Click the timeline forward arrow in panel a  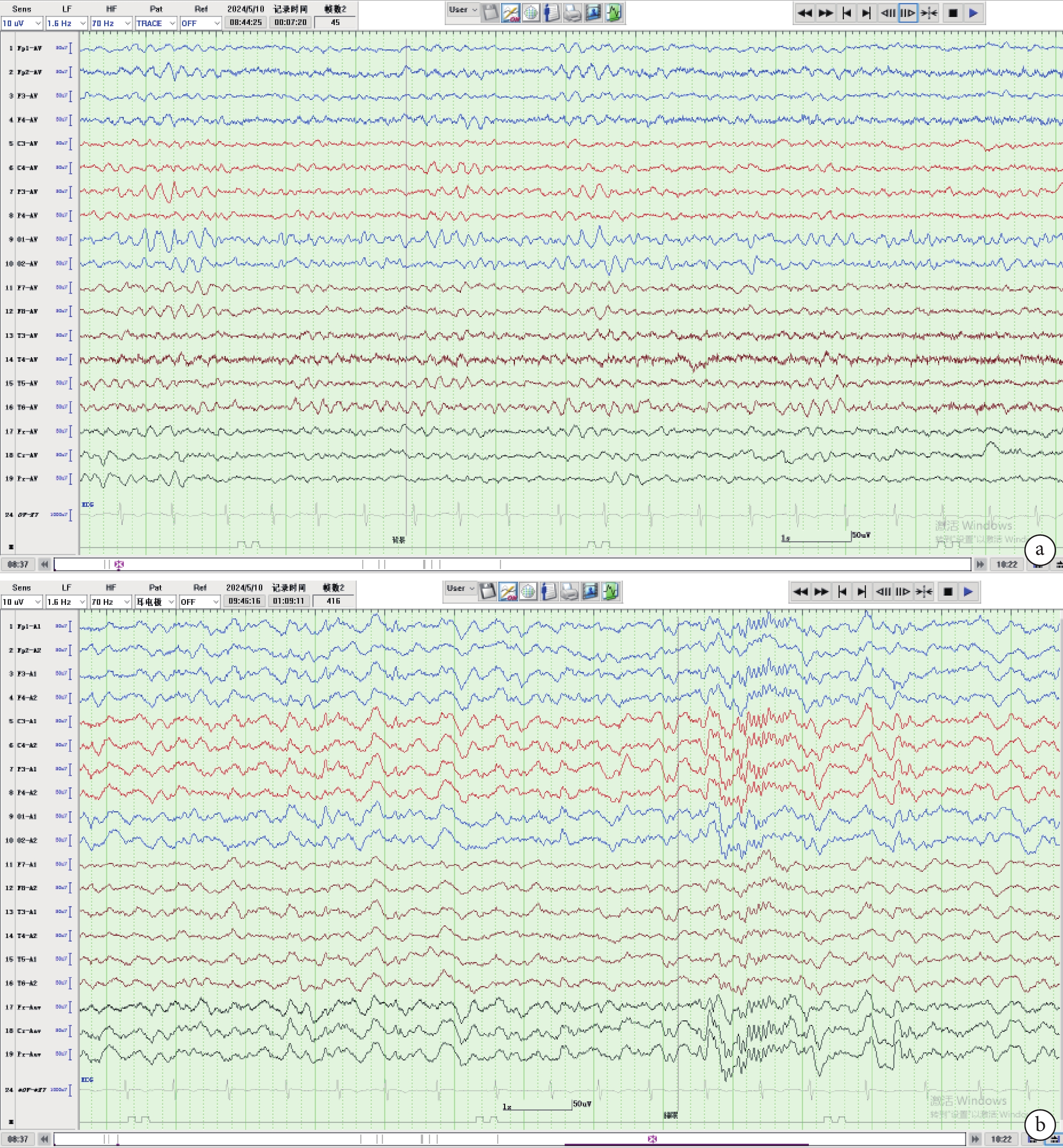tap(980, 565)
